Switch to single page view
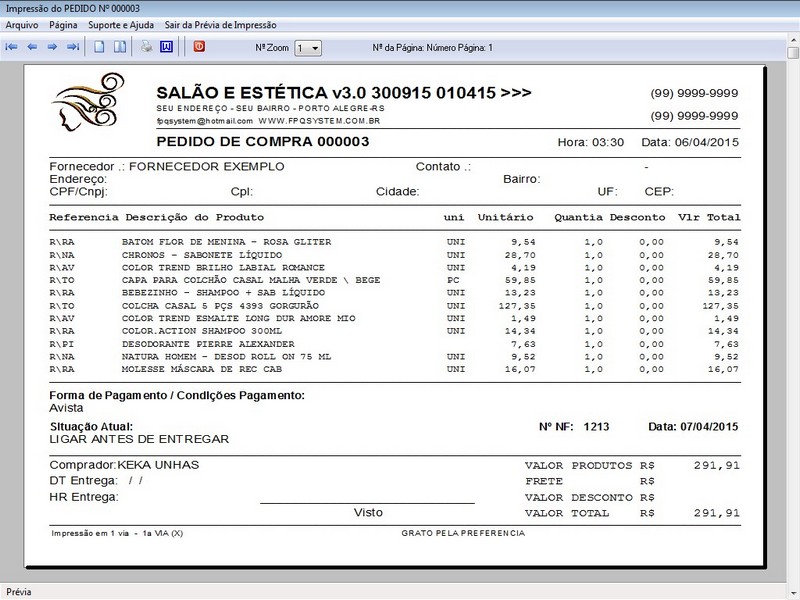800x600 pixels. [99, 47]
